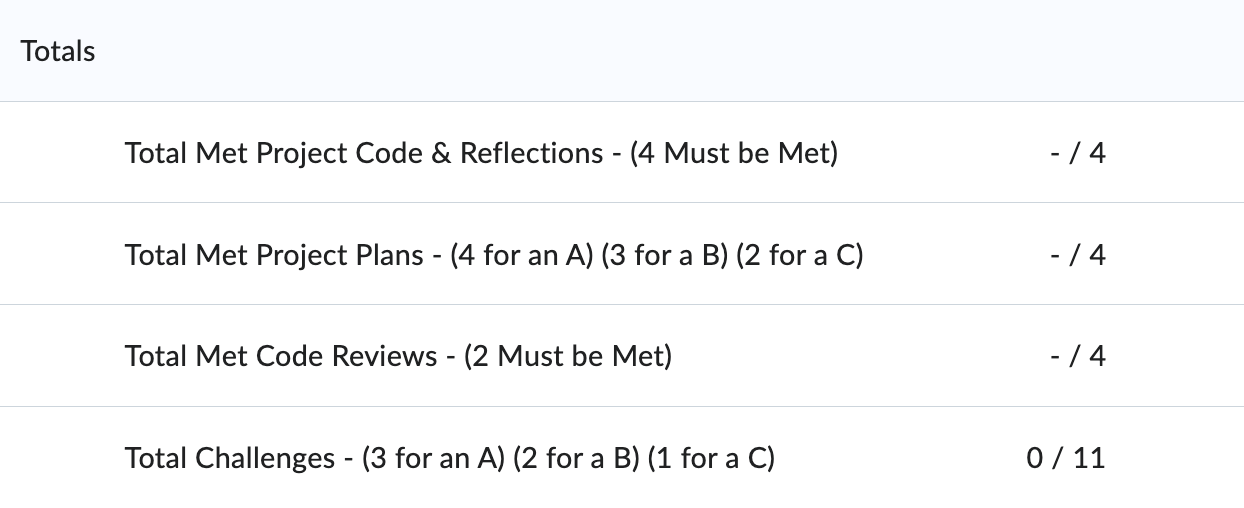Viewport: 1244px width, 508px height.
Task: Click the Project Plans "- / 4" score
Action: pos(1078,255)
